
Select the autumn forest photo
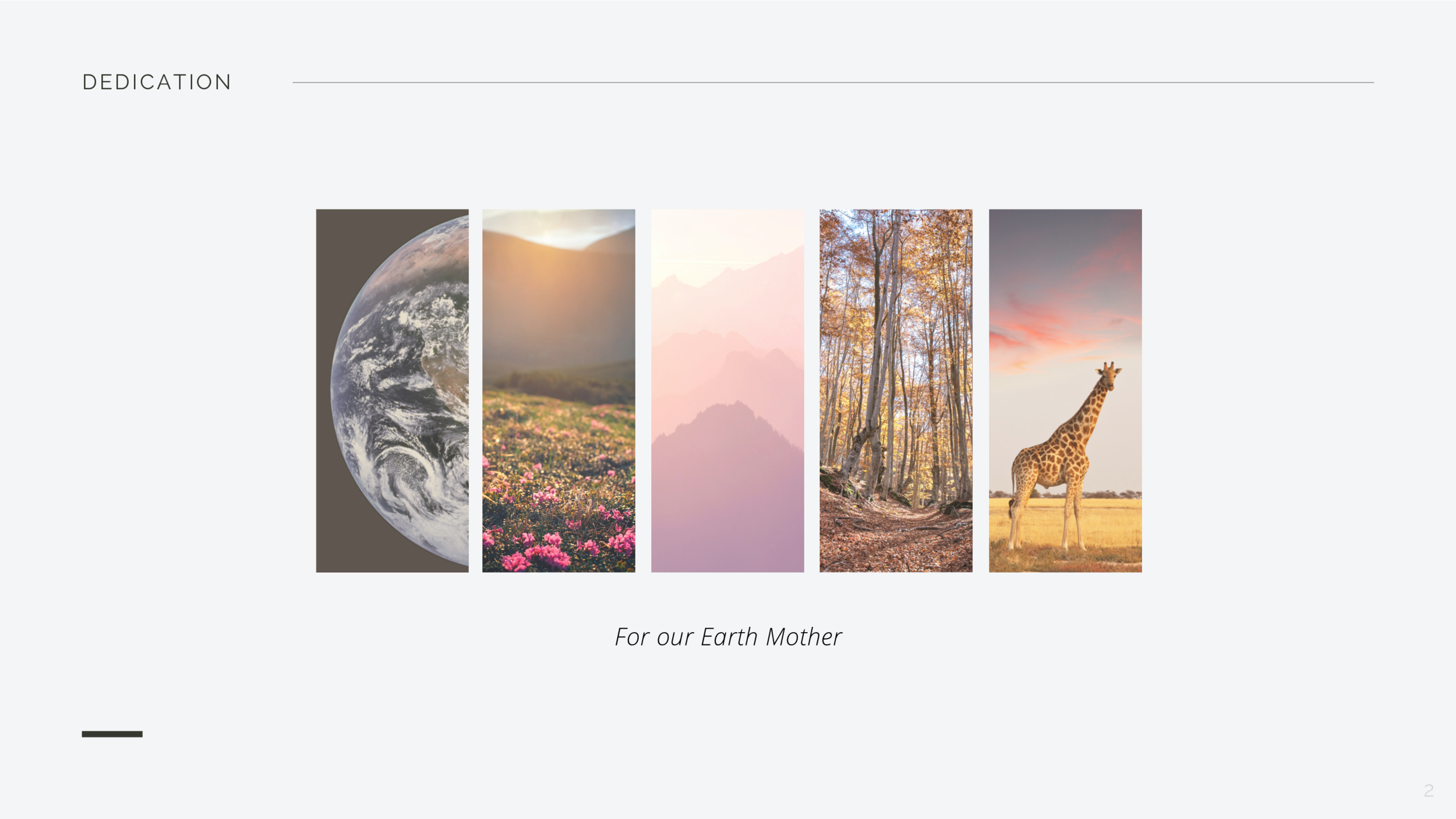click(896, 391)
